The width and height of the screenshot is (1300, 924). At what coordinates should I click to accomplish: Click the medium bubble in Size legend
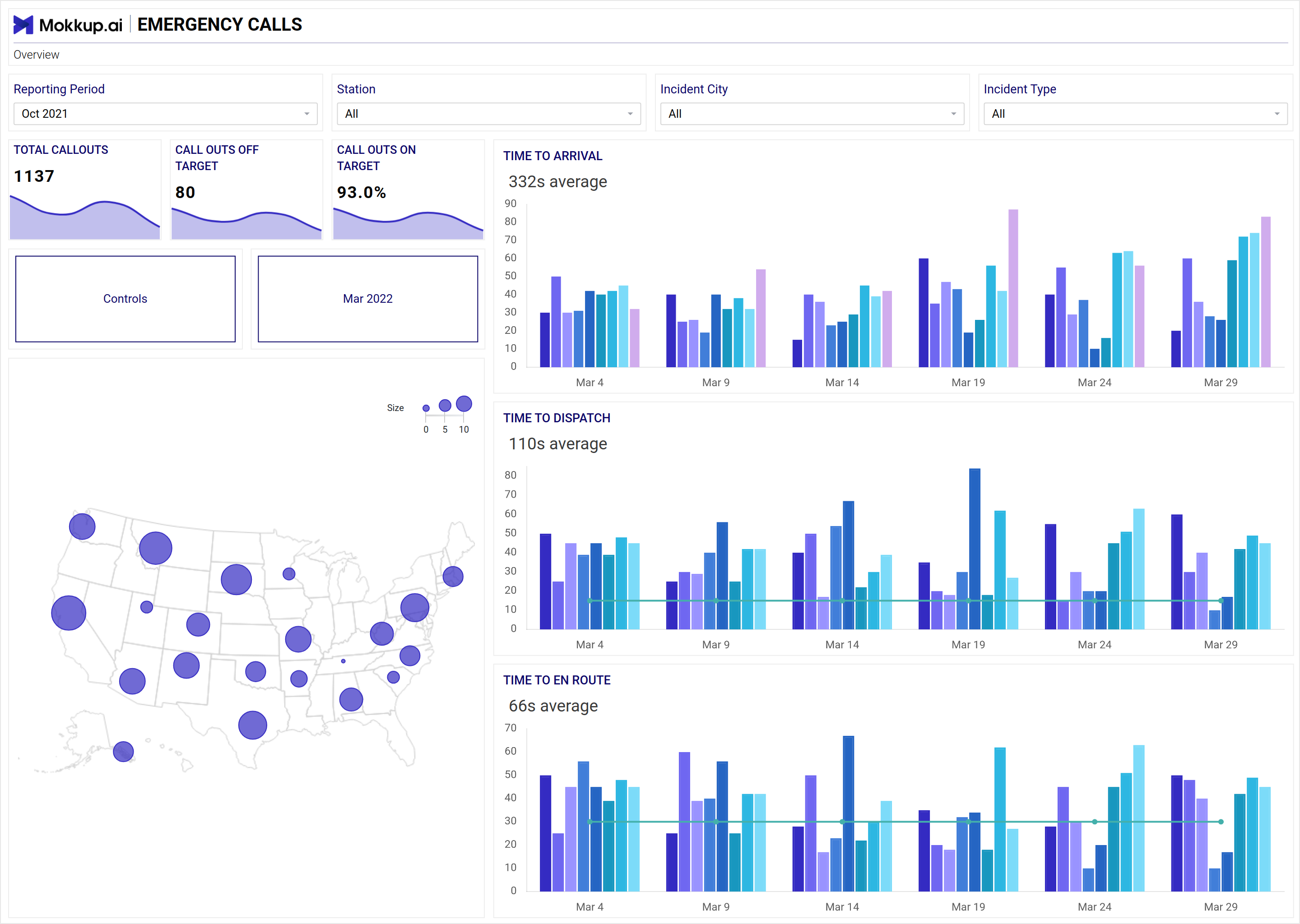point(445,405)
